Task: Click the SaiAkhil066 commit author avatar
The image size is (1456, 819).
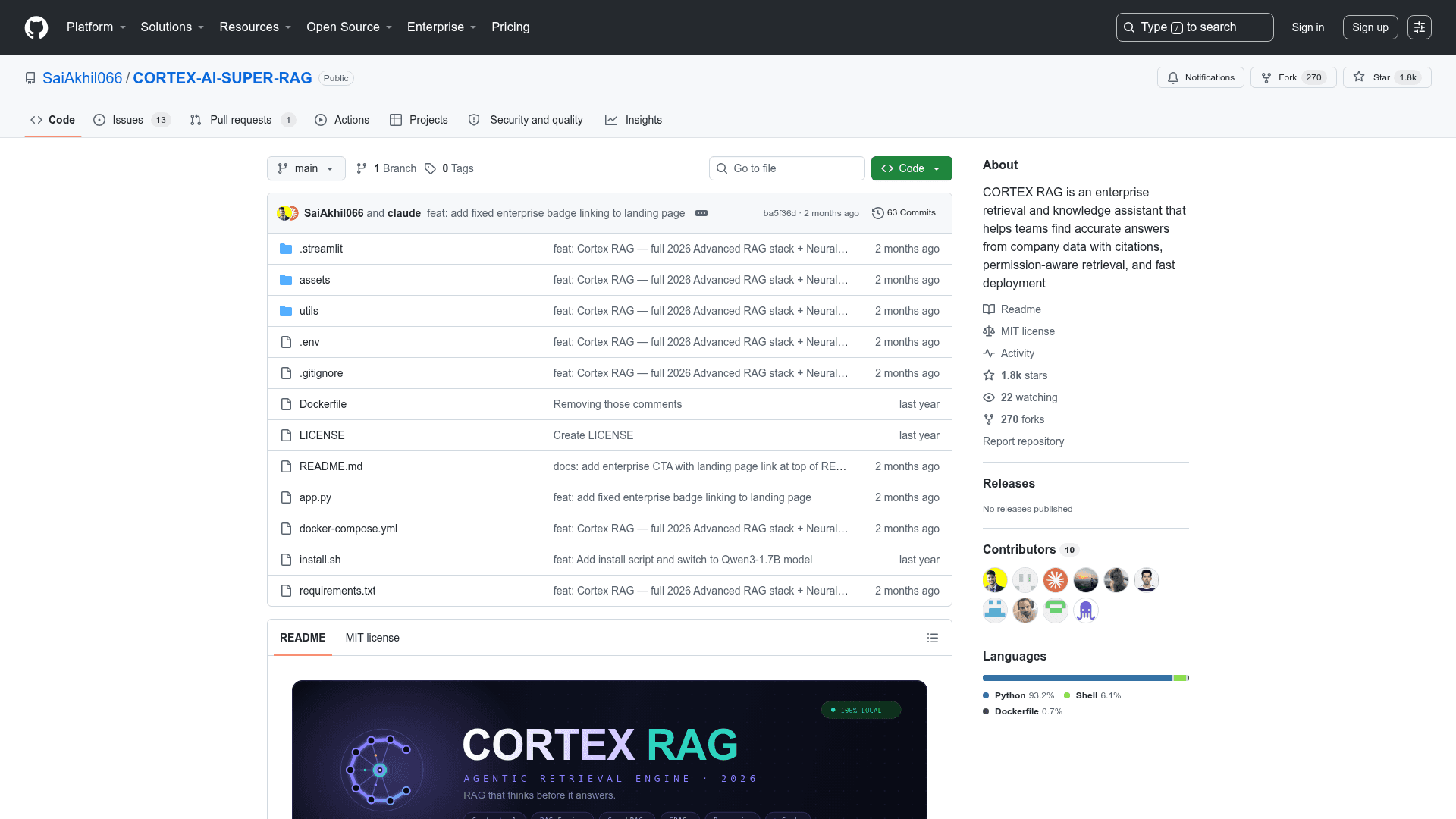Action: point(284,213)
